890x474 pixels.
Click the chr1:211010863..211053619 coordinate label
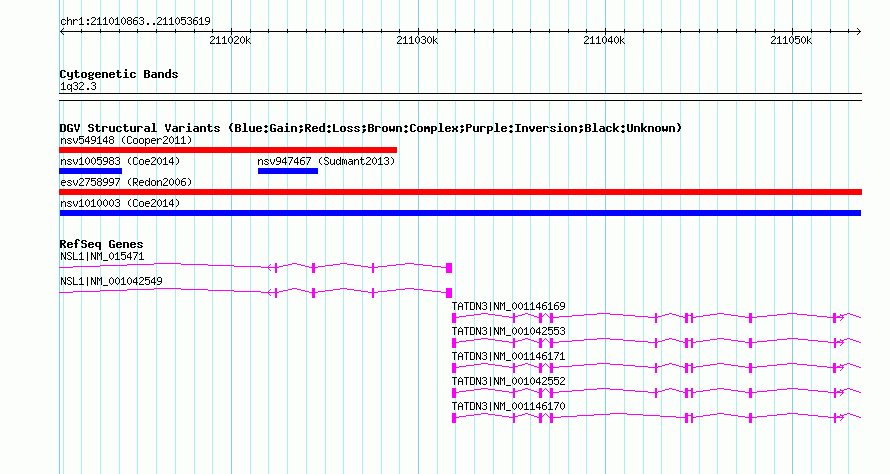[x=135, y=21]
